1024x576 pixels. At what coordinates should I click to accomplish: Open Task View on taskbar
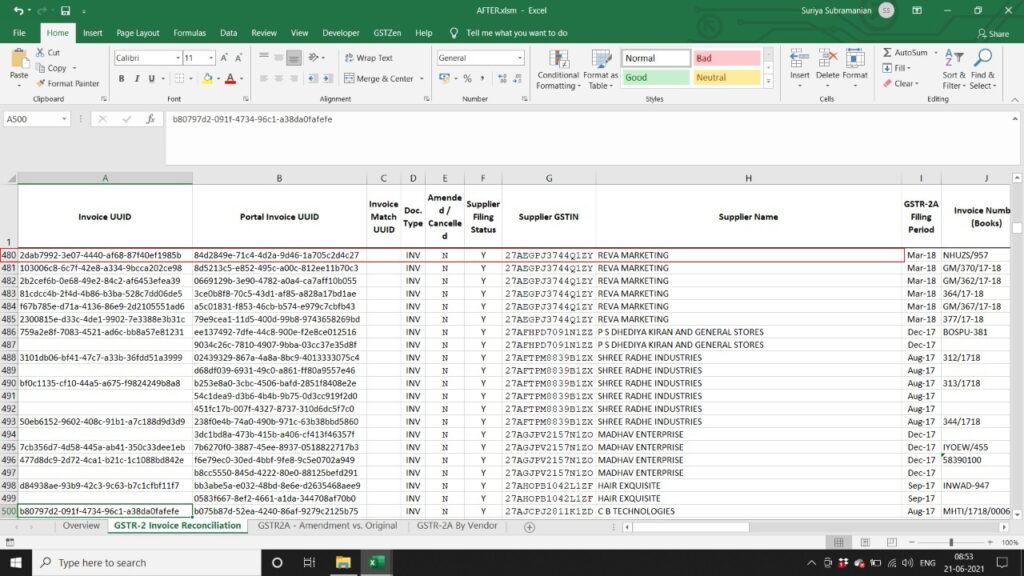(310, 562)
